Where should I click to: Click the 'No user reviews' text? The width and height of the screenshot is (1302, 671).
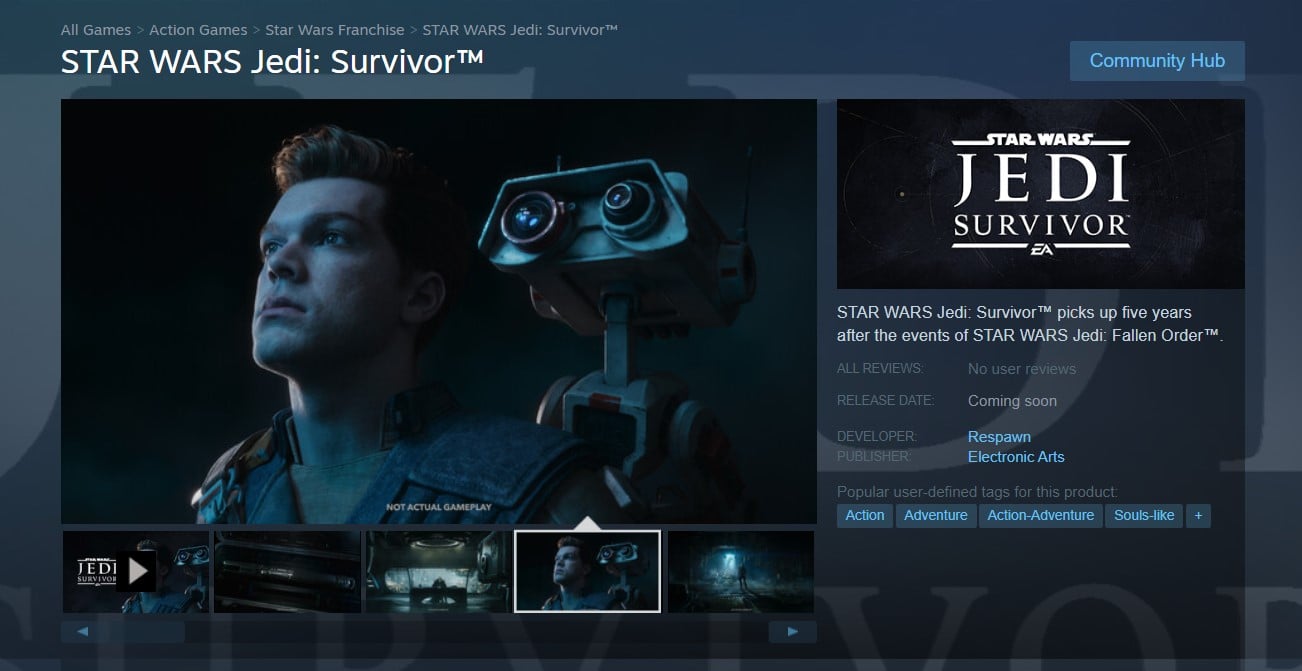click(1022, 369)
